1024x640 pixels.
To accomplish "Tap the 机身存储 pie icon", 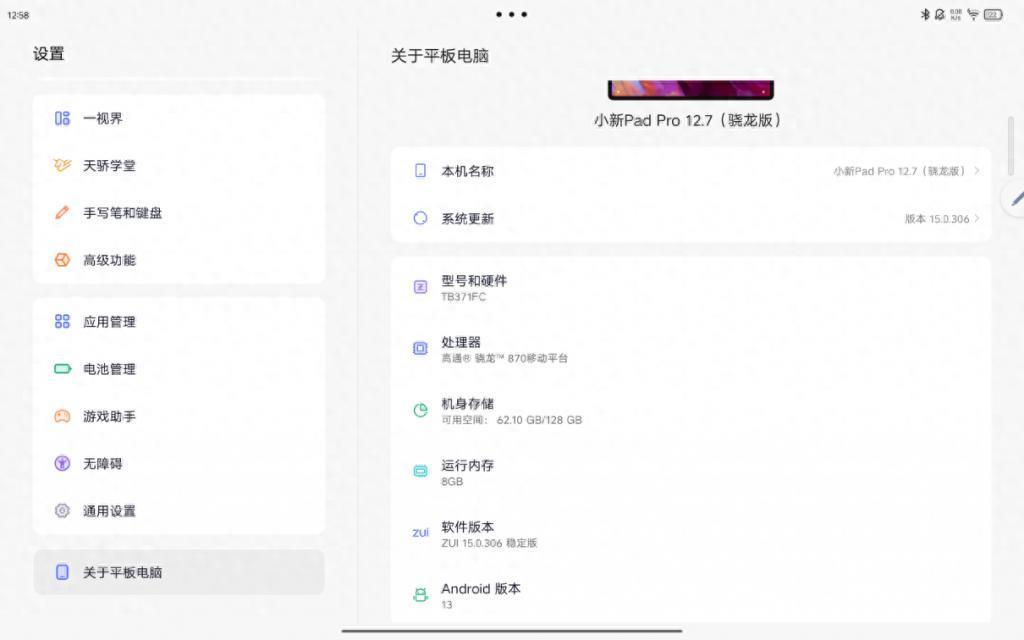I will tap(421, 410).
